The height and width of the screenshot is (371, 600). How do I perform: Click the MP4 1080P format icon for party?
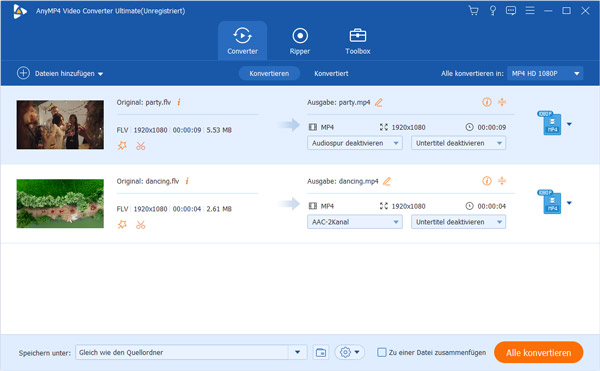point(549,123)
